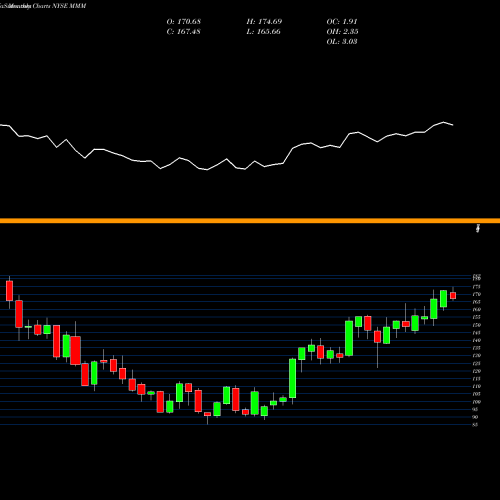
Task: Click the 140 price axis label
Action: point(477,340)
